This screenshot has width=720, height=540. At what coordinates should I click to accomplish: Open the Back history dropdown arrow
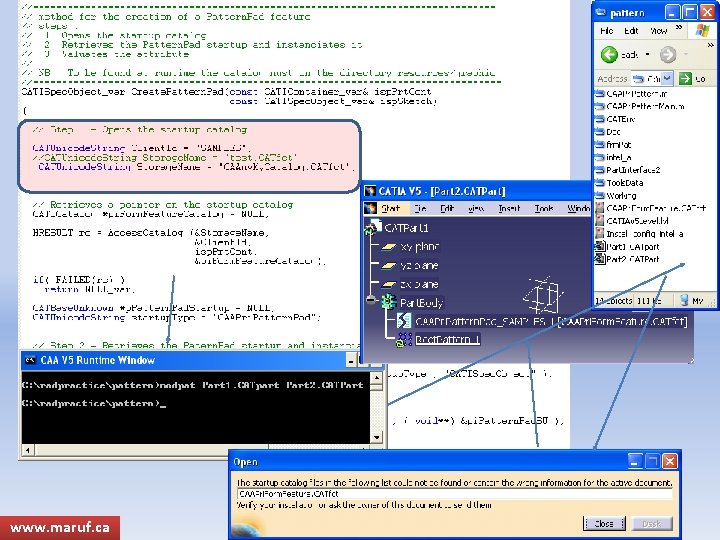(x=648, y=55)
